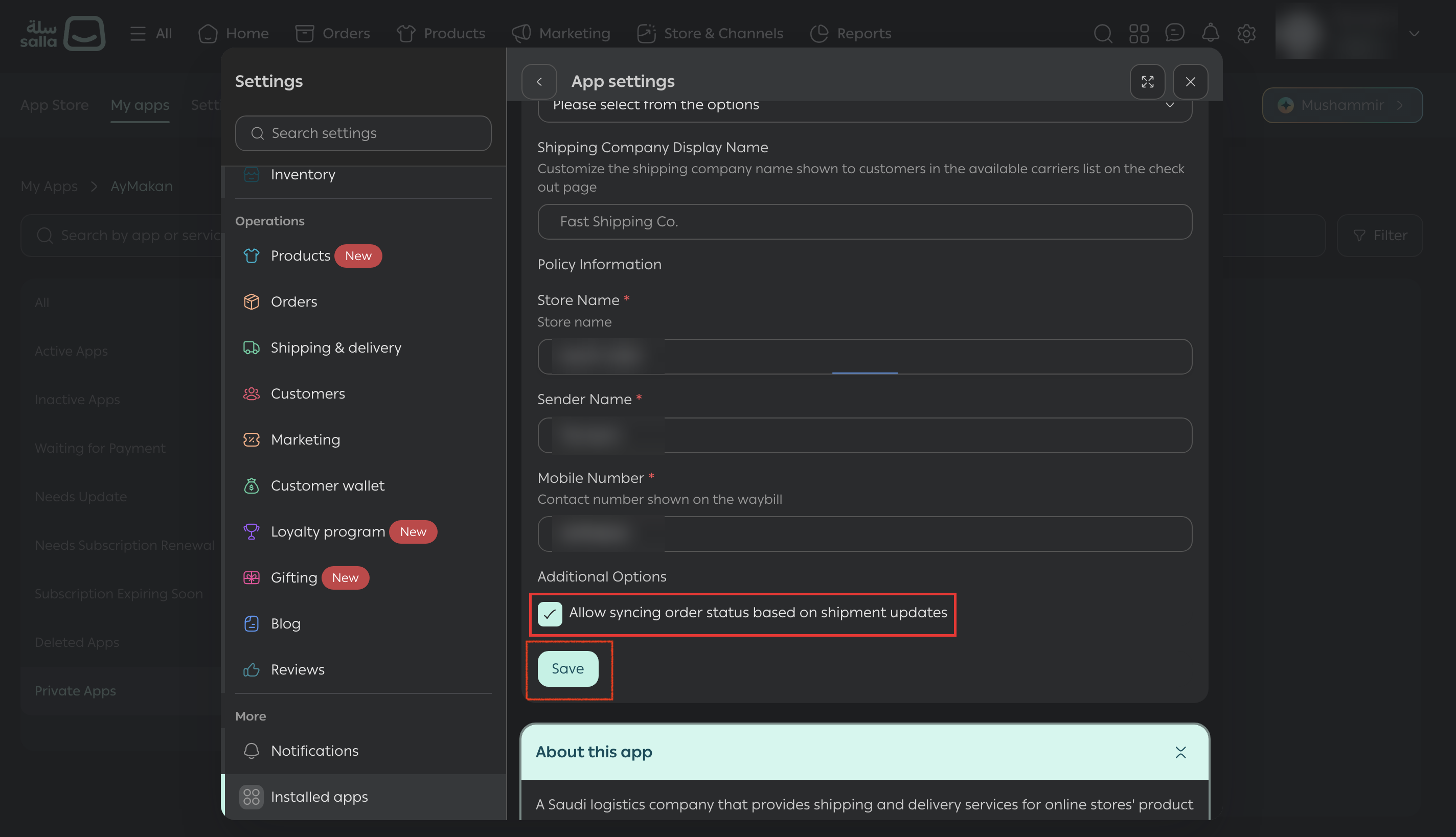Switch to the App Store tab
The image size is (1456, 837).
(x=54, y=105)
